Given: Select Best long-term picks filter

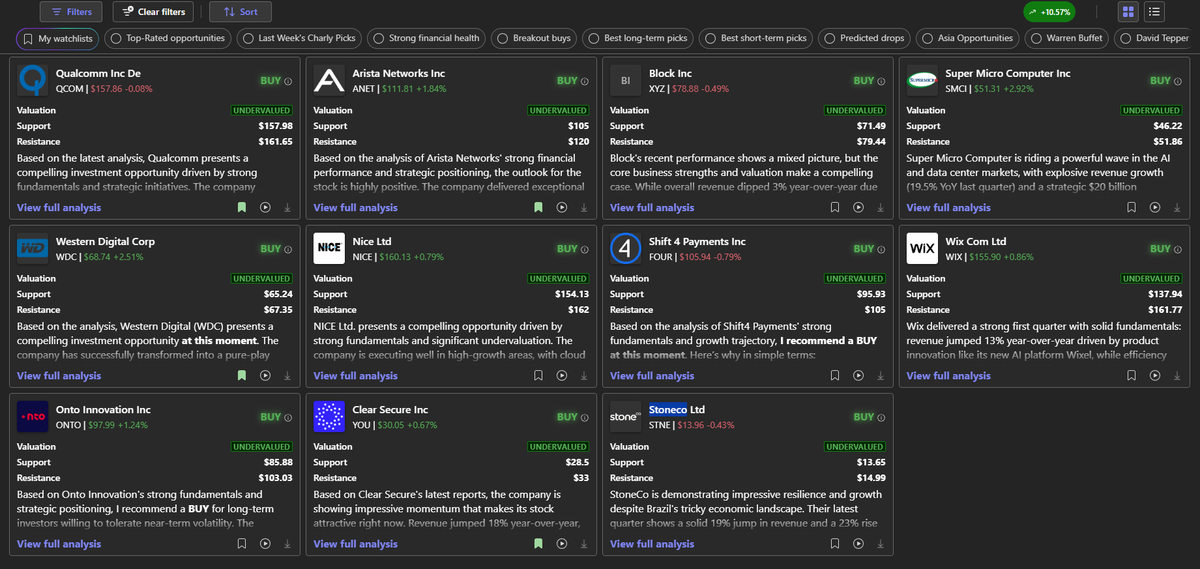Looking at the screenshot, I should point(638,38).
